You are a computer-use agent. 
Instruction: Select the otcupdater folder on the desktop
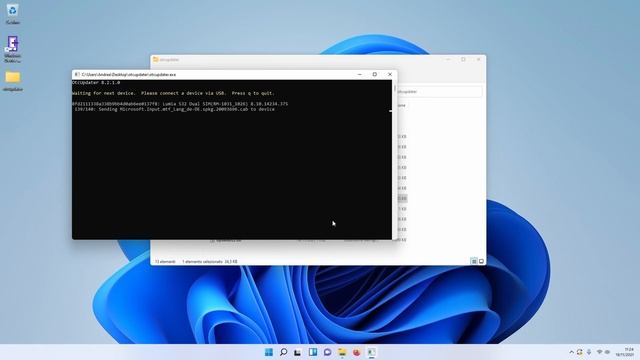[13, 81]
